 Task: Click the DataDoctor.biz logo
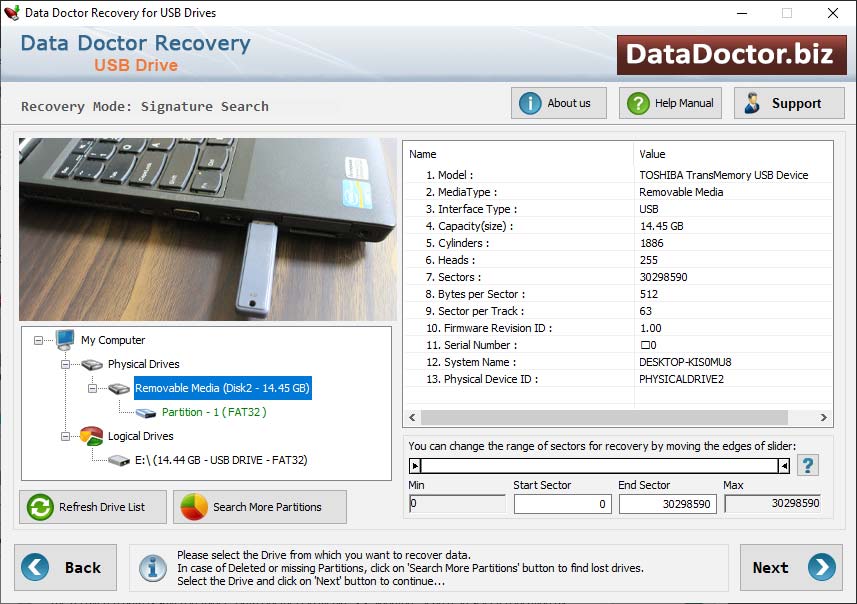731,55
